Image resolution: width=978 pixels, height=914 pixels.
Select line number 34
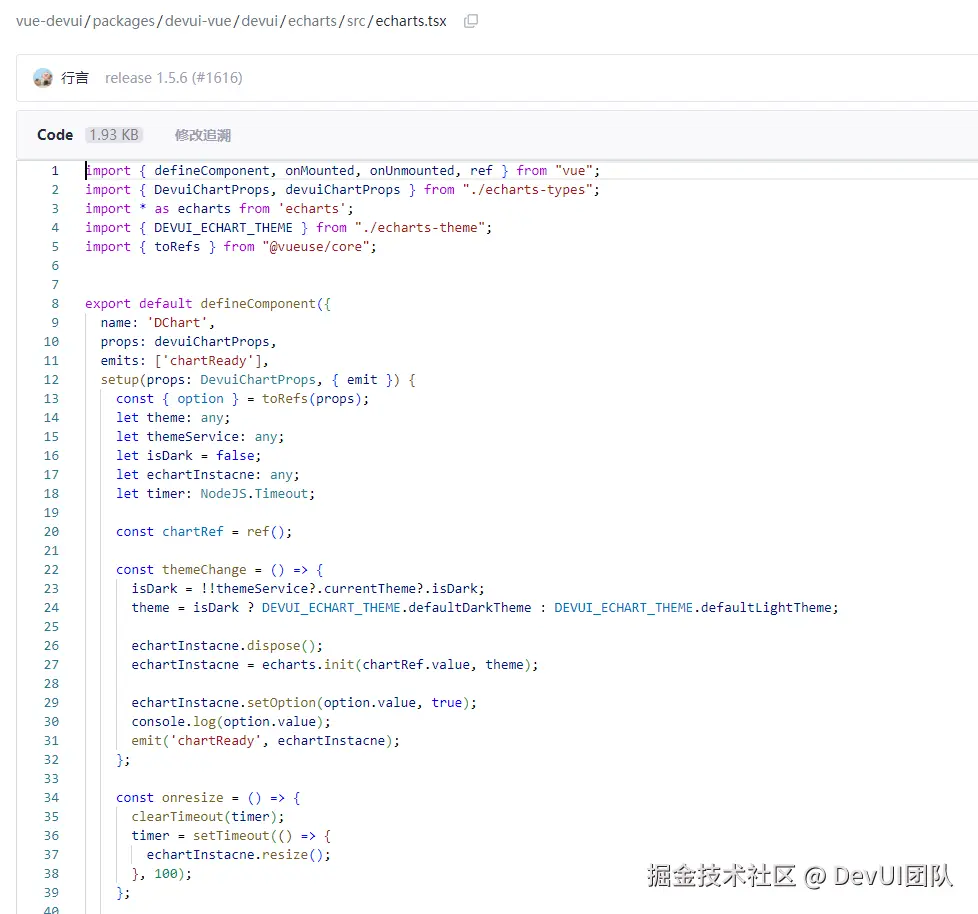point(52,798)
